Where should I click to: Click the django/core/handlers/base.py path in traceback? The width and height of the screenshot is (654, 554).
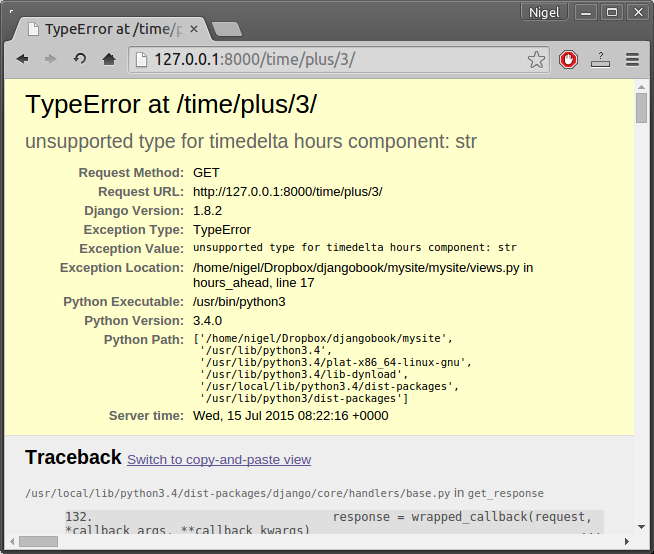pos(238,494)
